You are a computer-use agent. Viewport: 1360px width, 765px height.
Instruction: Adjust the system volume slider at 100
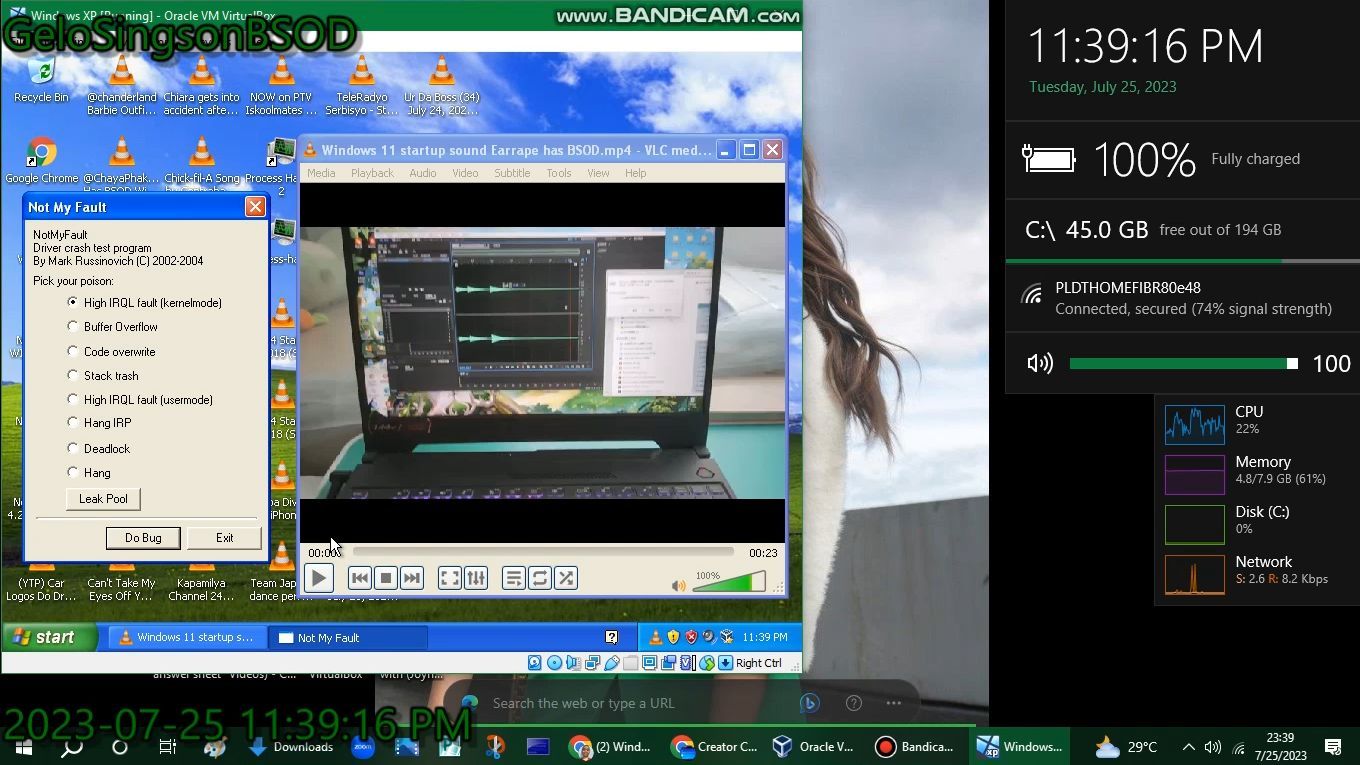click(x=1184, y=364)
